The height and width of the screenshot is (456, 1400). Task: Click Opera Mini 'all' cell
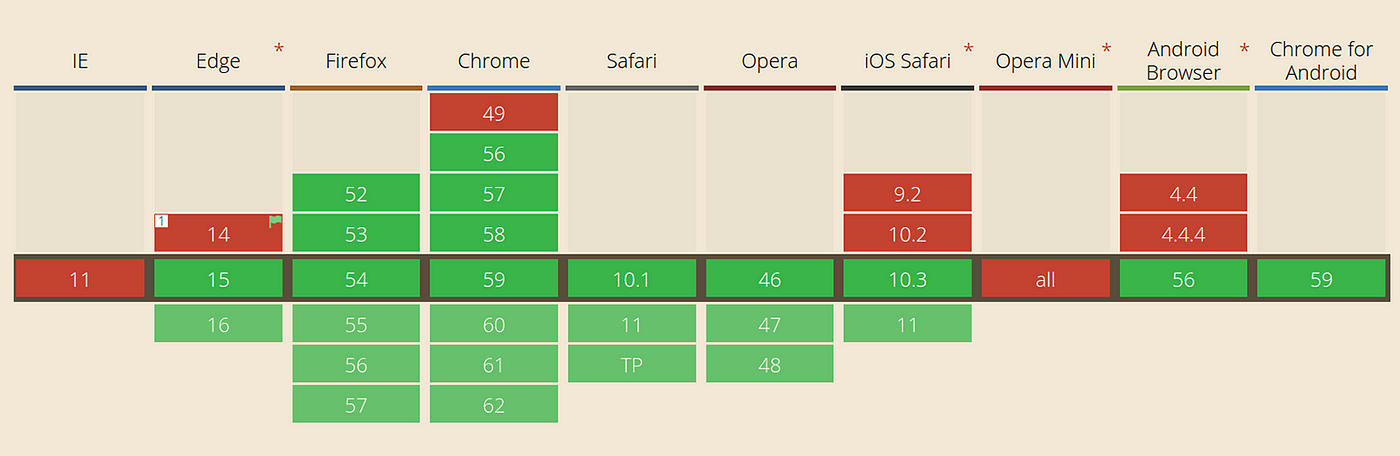1045,279
